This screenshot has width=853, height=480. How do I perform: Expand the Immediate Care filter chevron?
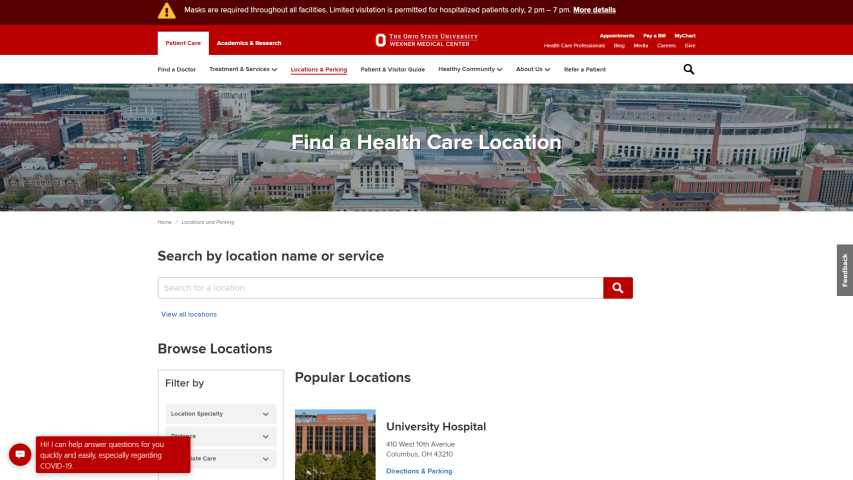pos(265,459)
